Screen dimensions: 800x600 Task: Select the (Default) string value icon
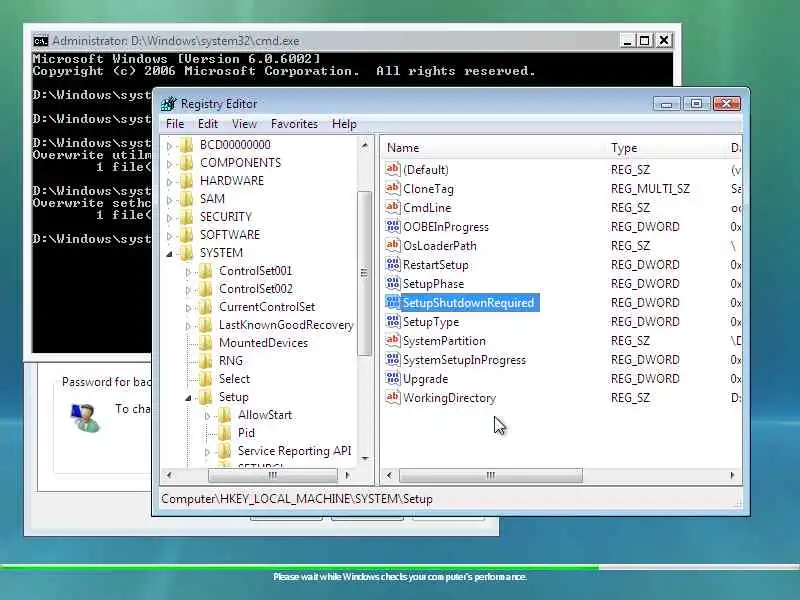[392, 169]
